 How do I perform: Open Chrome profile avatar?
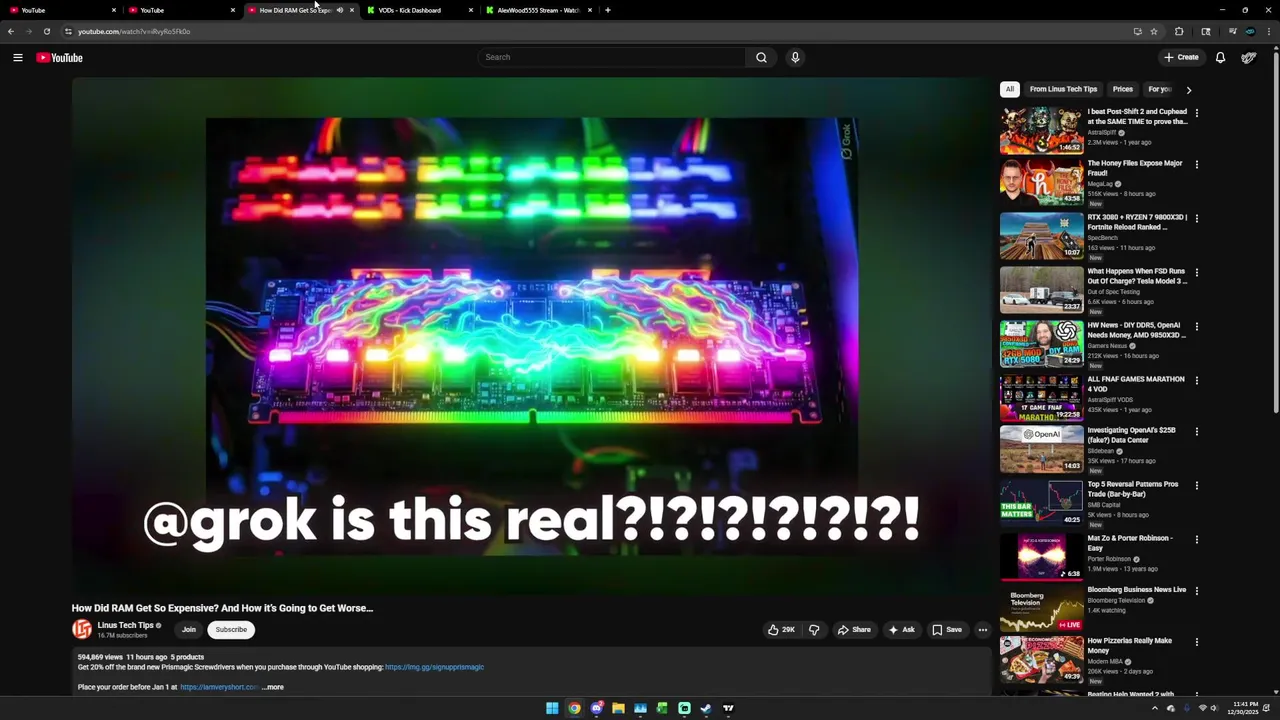coord(1250,31)
